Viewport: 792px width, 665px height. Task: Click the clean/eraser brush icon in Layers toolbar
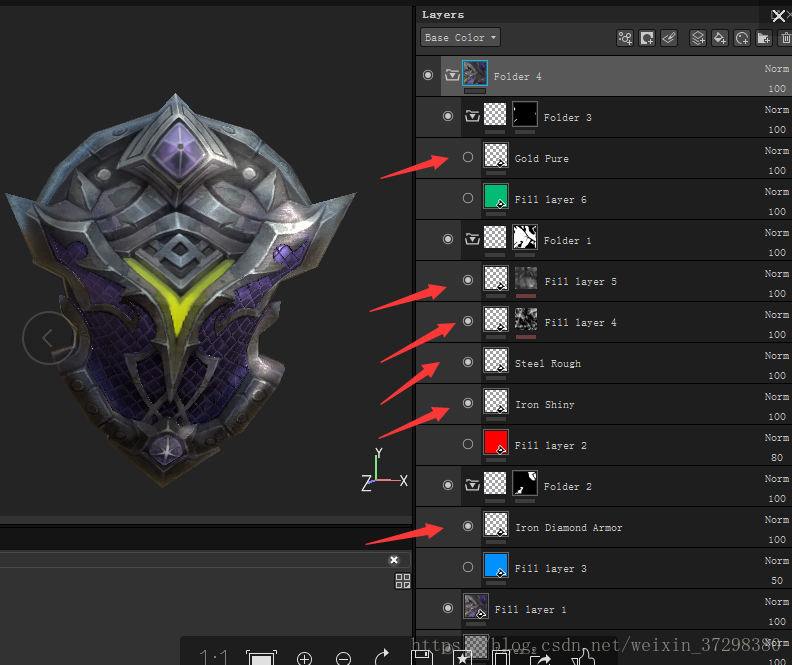(669, 38)
